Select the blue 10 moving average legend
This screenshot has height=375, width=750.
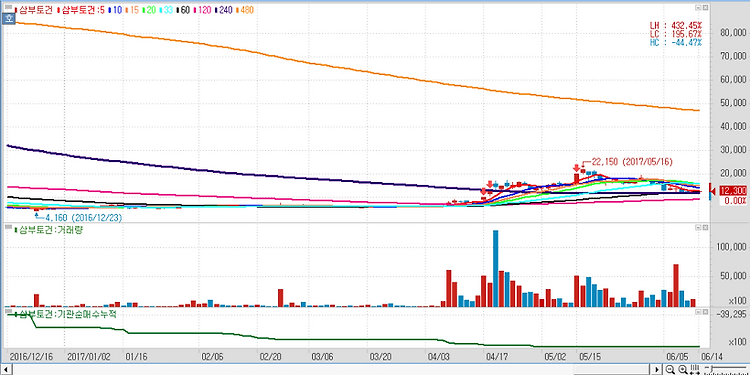coord(115,10)
